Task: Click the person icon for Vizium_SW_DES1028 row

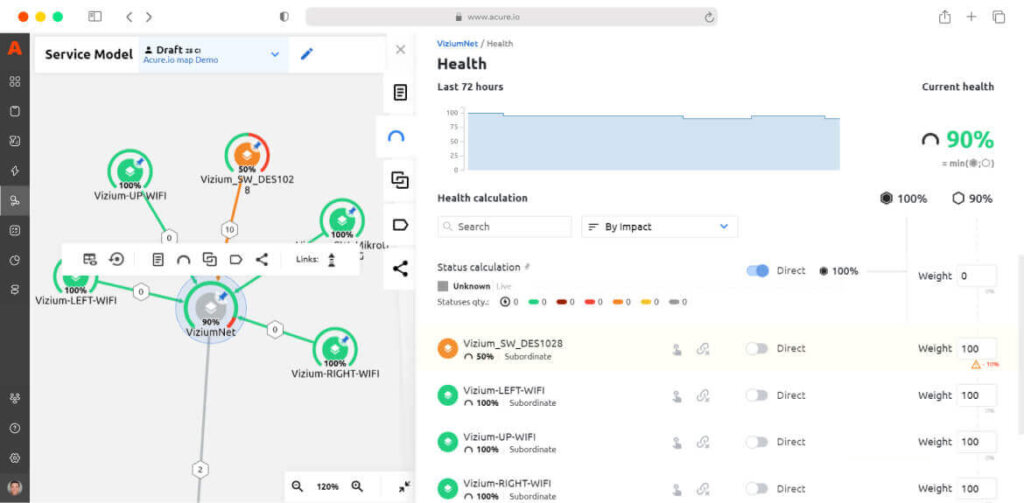Action: point(677,349)
